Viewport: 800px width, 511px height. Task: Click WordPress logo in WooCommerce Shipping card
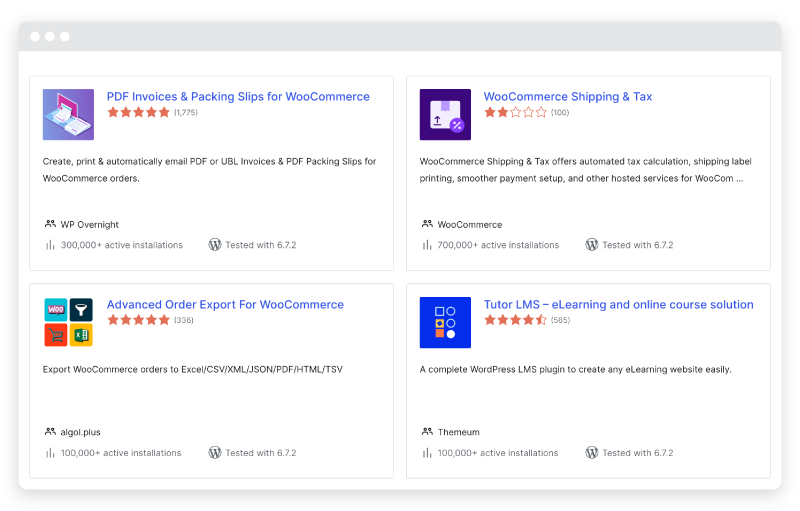pyautogui.click(x=592, y=245)
